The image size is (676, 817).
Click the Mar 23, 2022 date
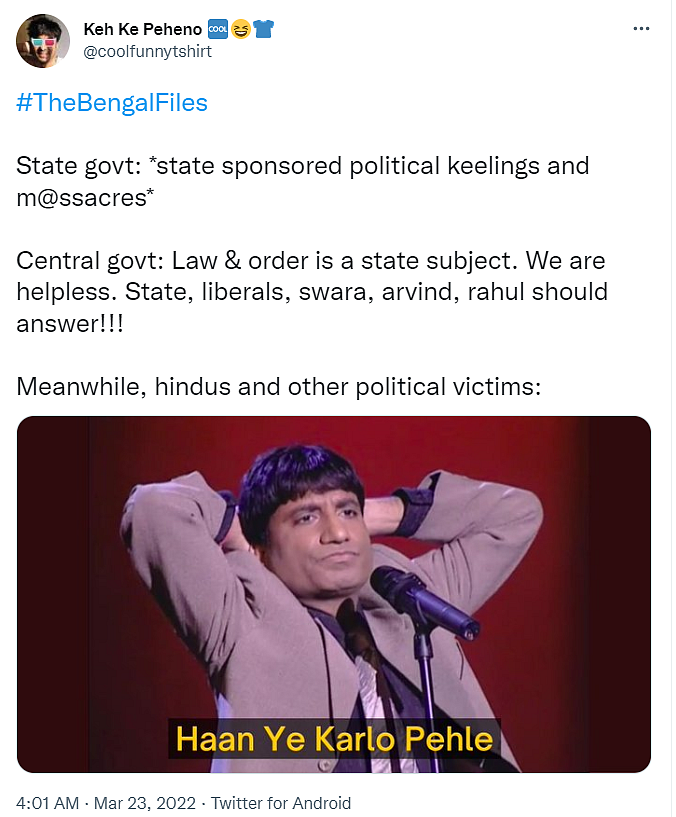pyautogui.click(x=144, y=803)
